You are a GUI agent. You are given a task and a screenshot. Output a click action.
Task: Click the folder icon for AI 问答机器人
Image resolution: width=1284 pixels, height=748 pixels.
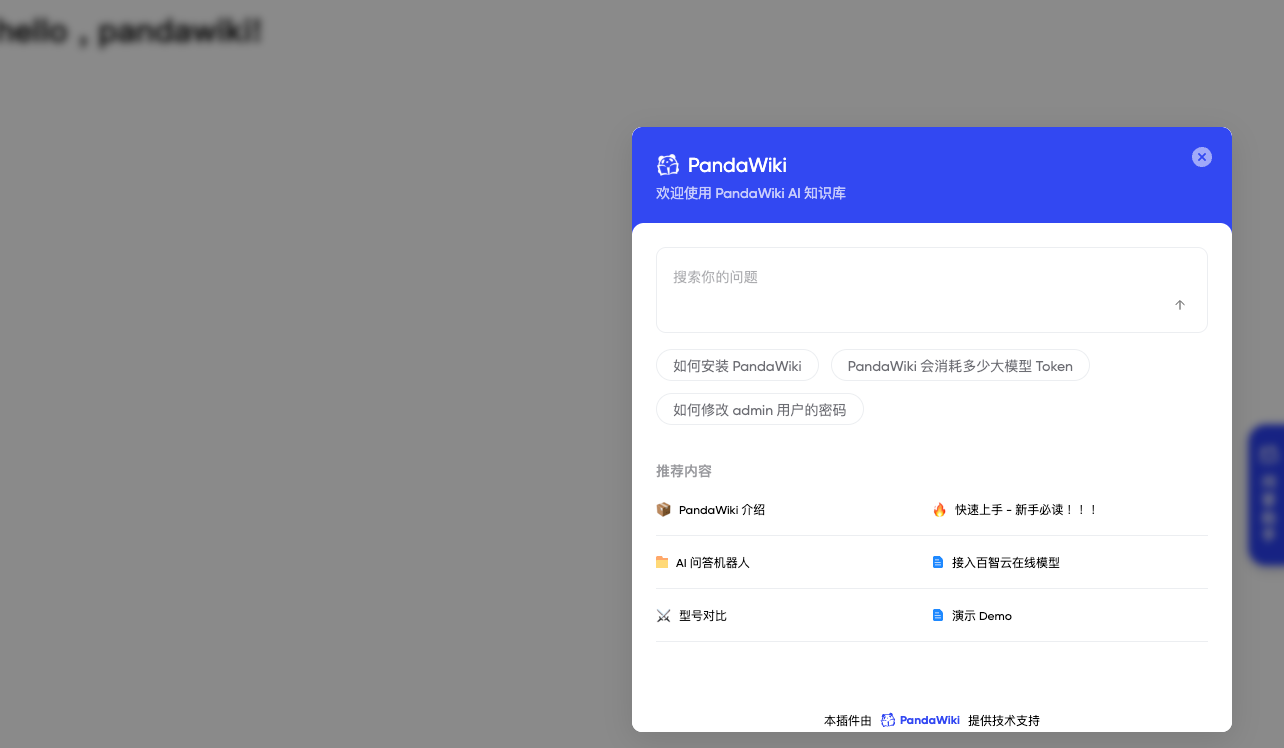tap(662, 562)
